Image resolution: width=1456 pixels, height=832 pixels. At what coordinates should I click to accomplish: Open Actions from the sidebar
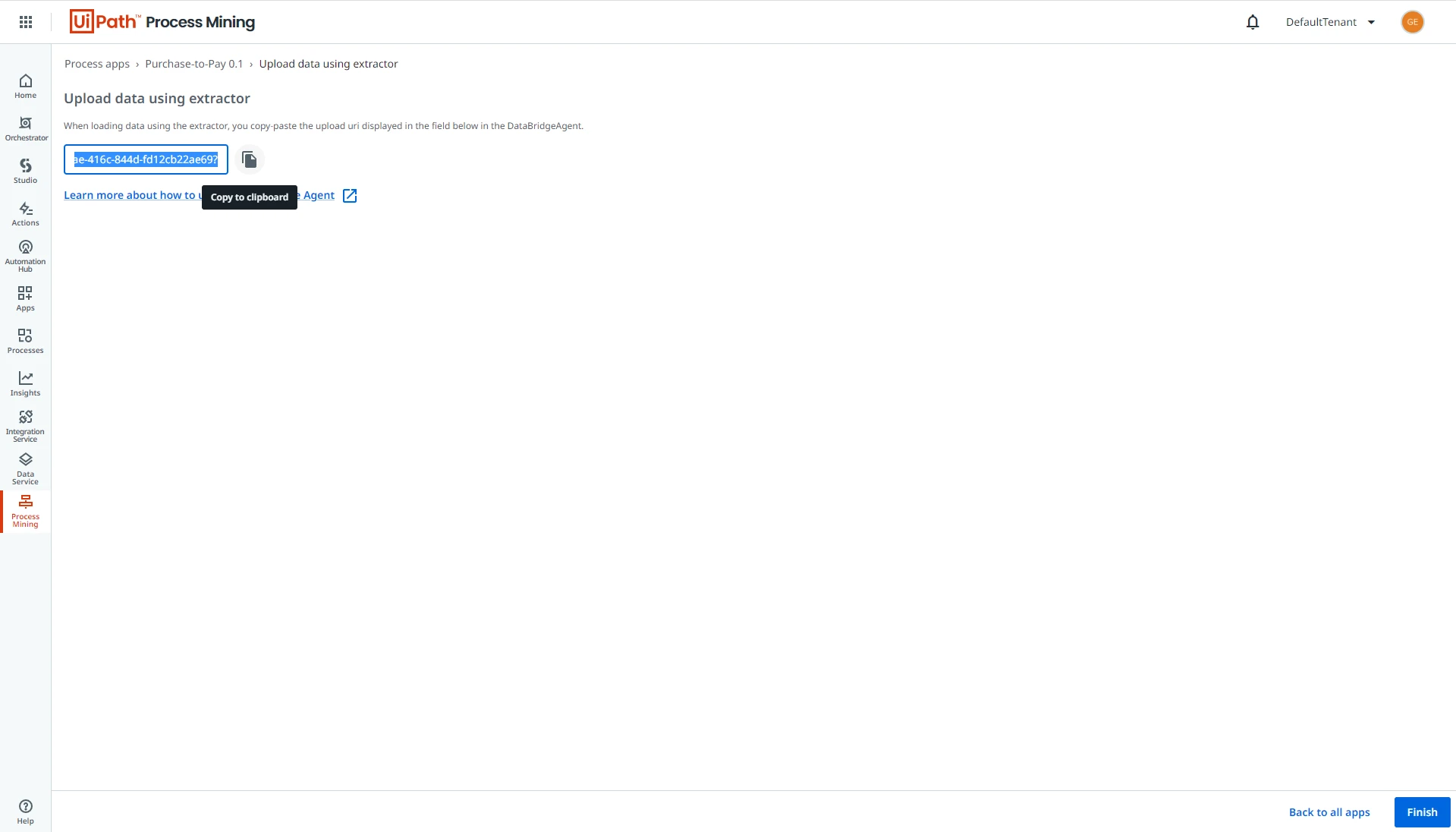pyautogui.click(x=26, y=214)
